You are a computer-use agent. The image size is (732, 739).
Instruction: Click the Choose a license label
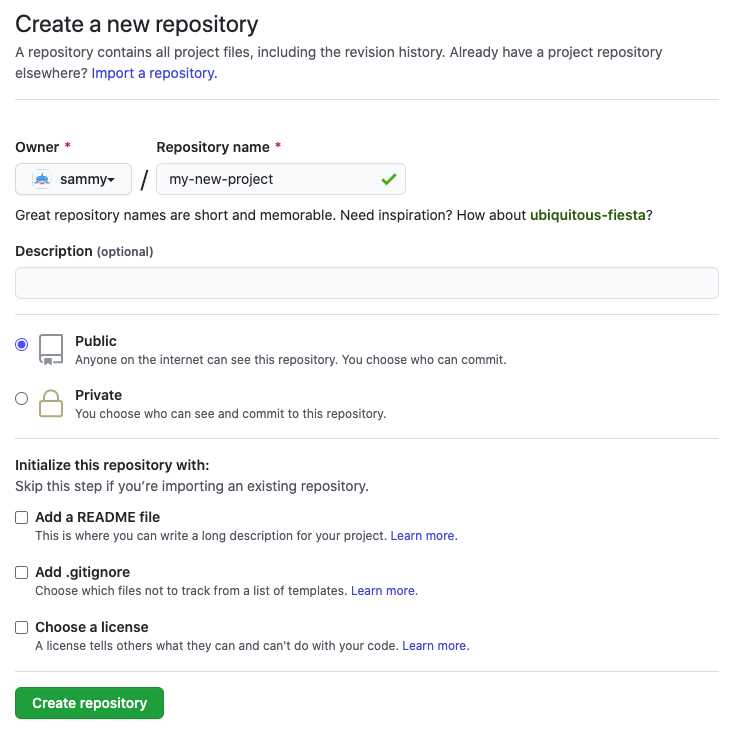pos(92,627)
